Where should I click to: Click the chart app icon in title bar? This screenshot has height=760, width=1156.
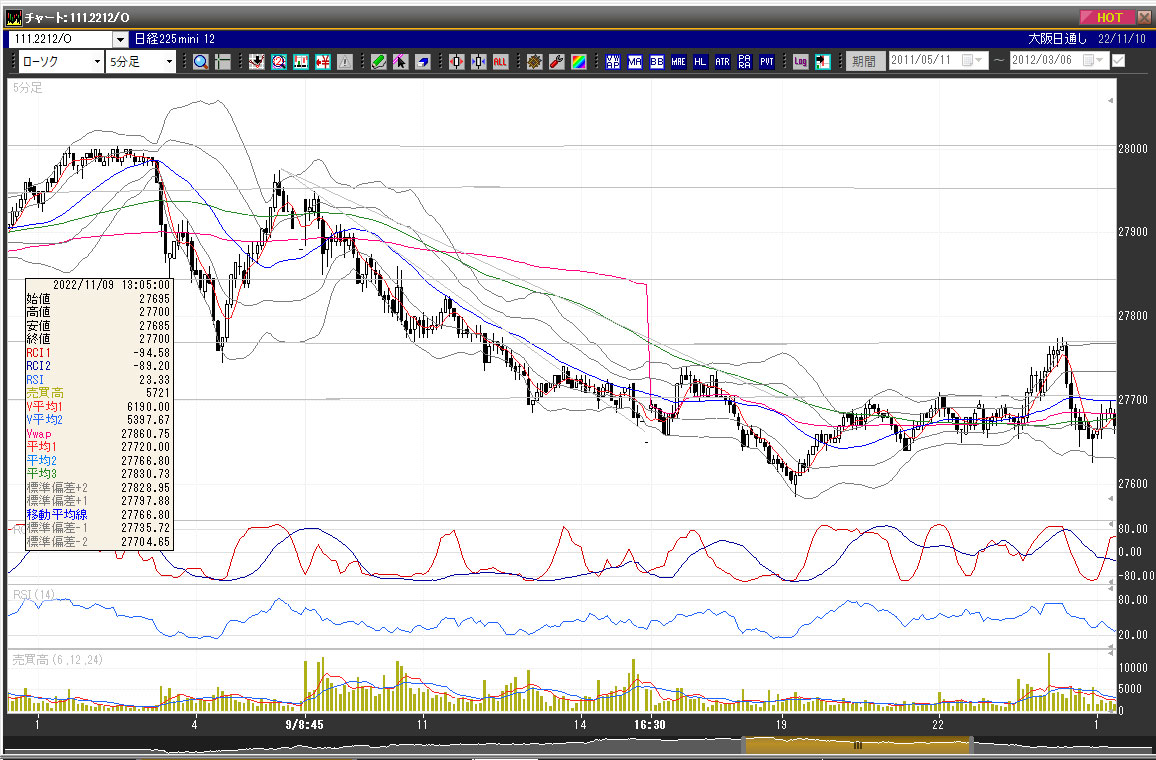[13, 17]
